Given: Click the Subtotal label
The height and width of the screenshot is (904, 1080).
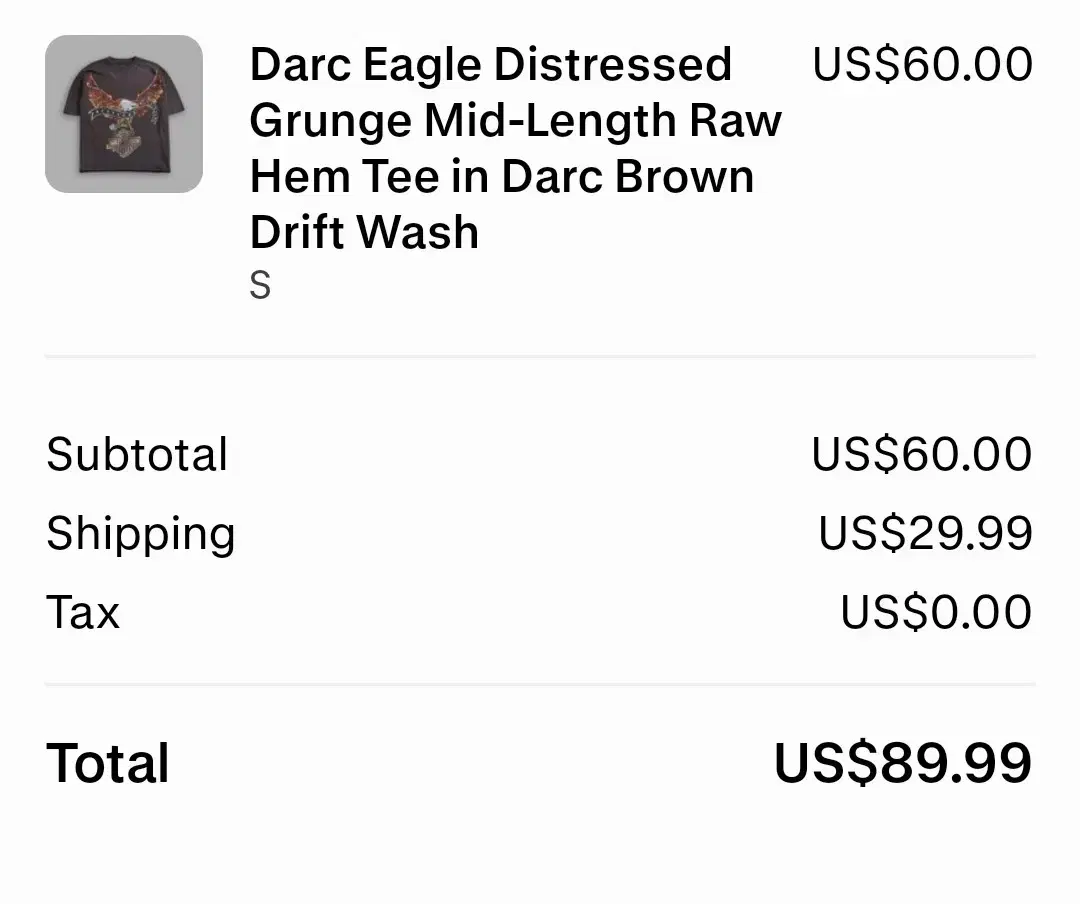Looking at the screenshot, I should coord(136,455).
